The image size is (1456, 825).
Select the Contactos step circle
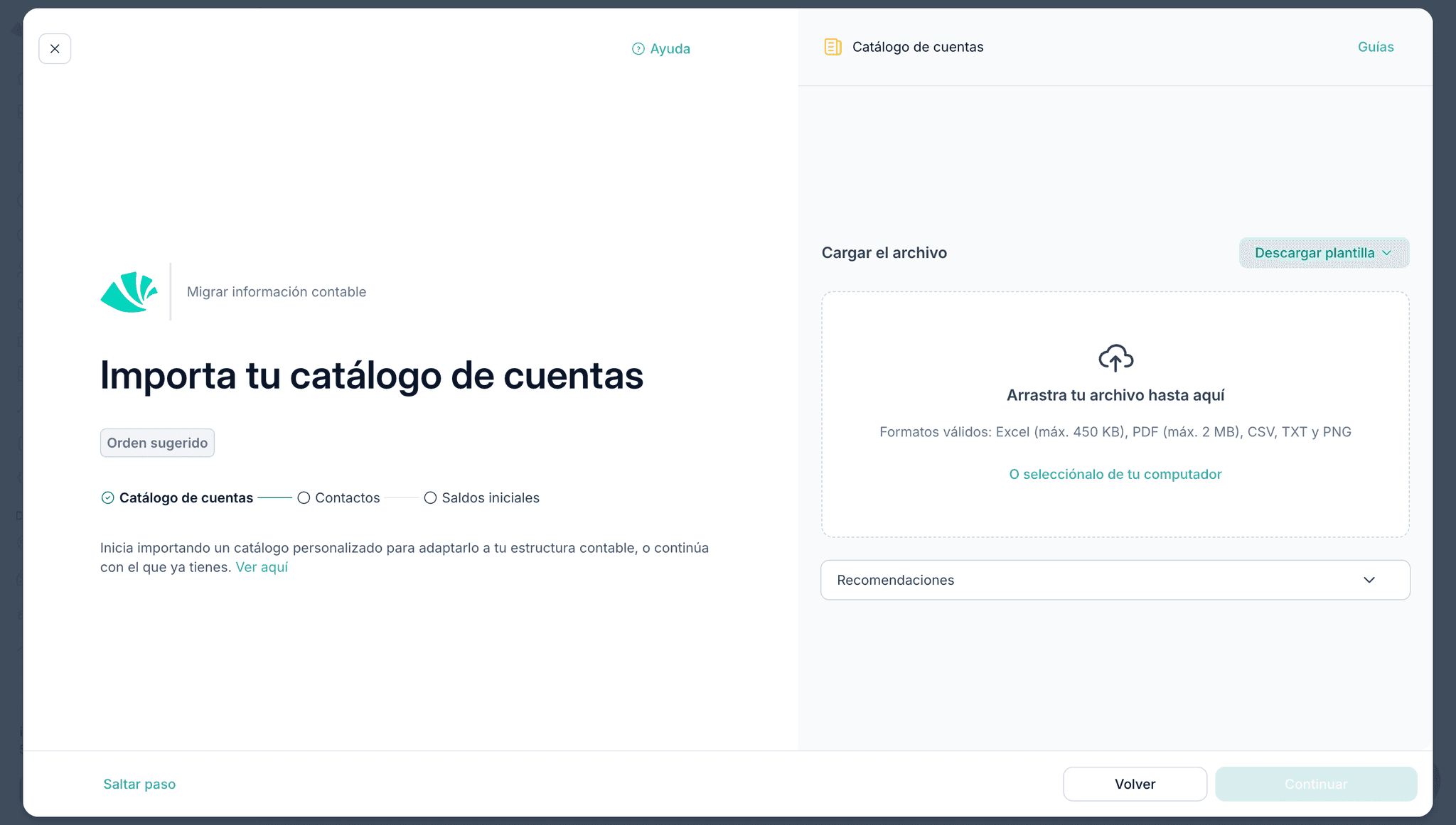pos(304,498)
